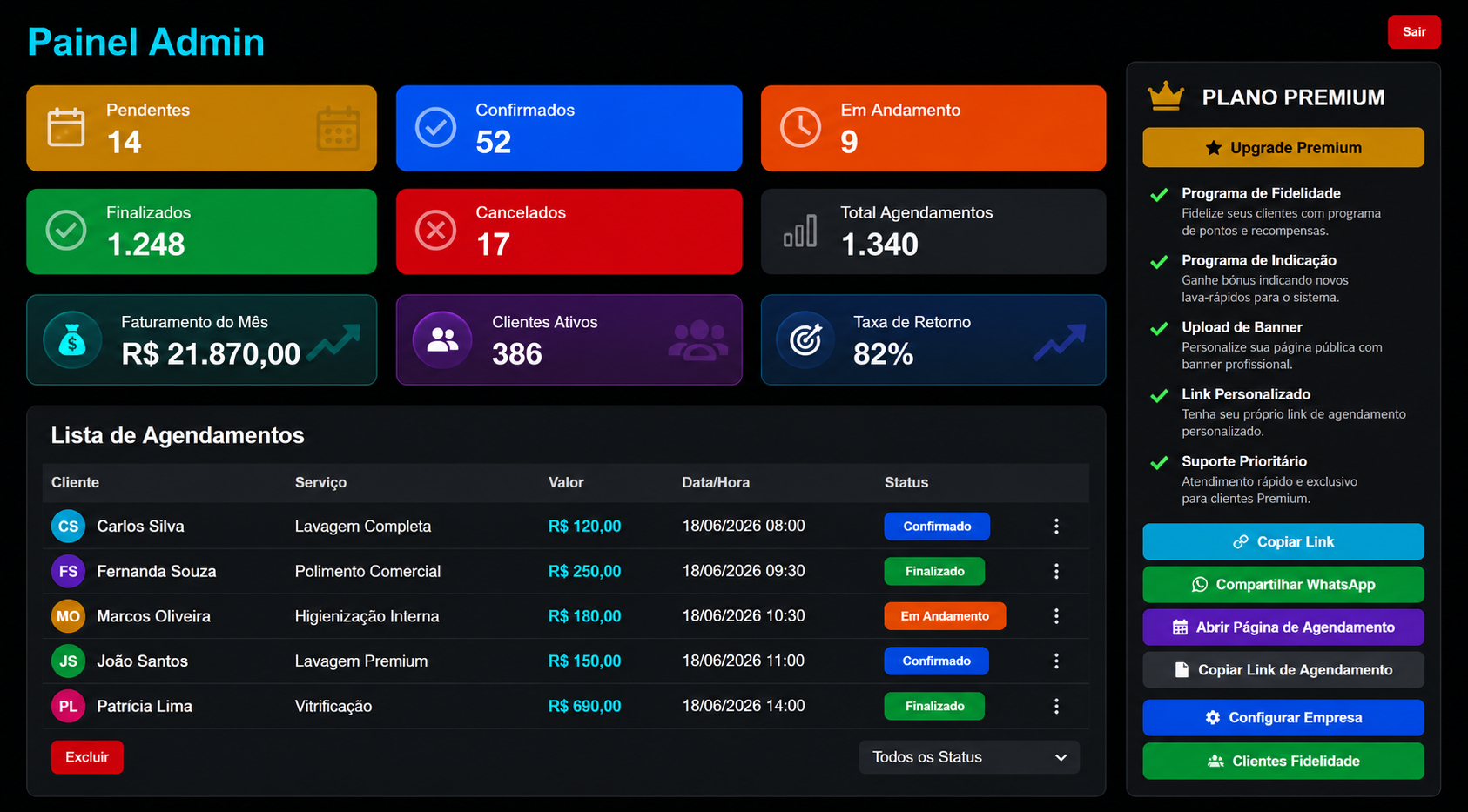Click the Status column header
The height and width of the screenshot is (812, 1468).
(x=906, y=482)
